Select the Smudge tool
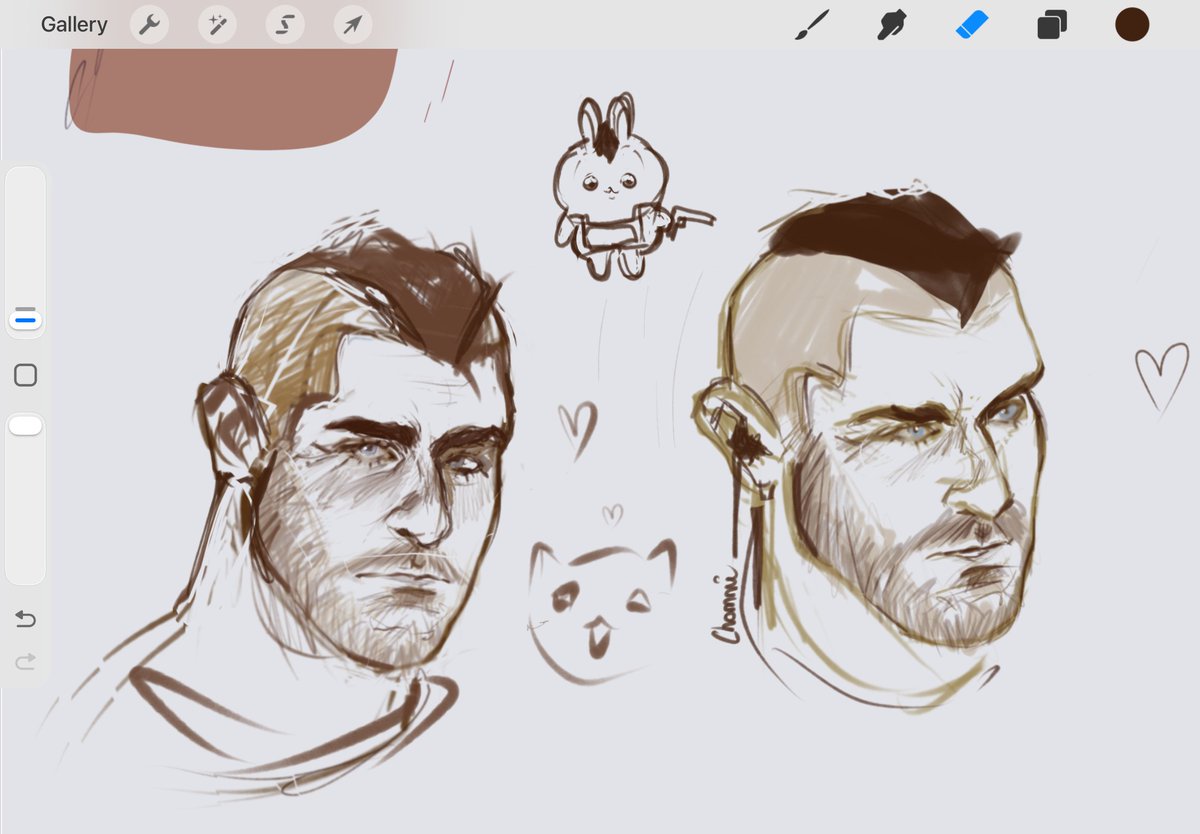 [891, 25]
